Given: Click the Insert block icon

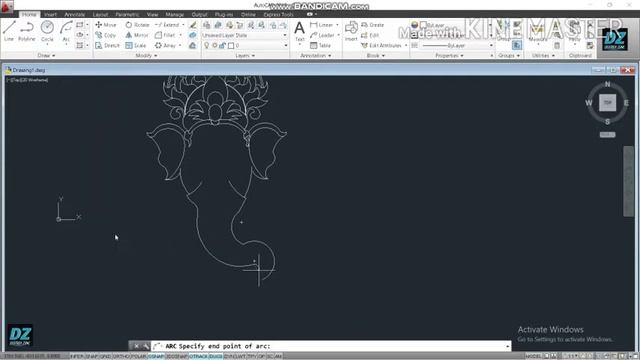Looking at the screenshot, I should 351,31.
